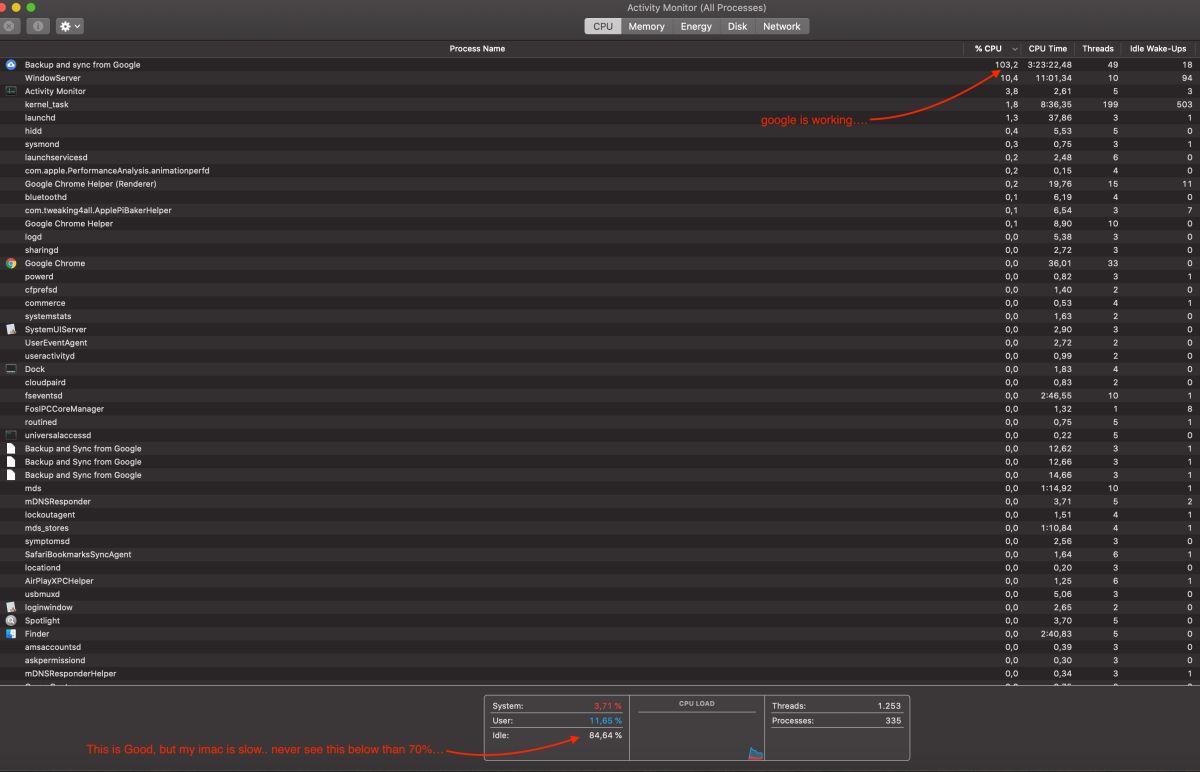This screenshot has width=1200, height=772.
Task: Click the Activity Monitor process icon
Action: [11, 91]
